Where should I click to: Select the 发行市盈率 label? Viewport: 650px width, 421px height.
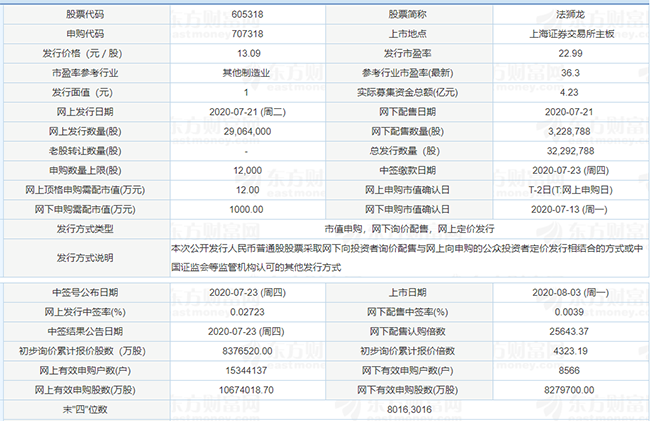pos(407,53)
